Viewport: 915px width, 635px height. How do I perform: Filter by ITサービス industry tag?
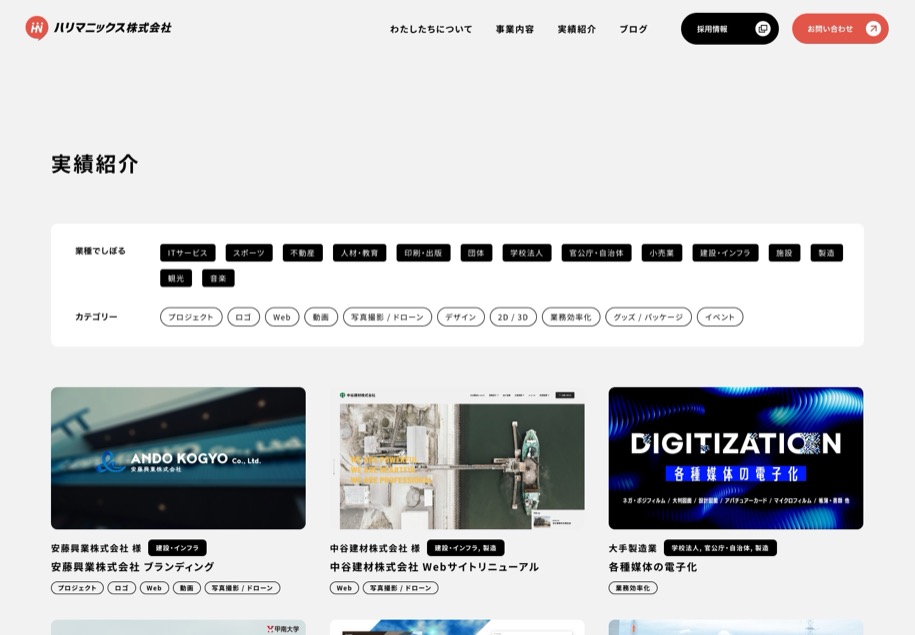pos(187,253)
